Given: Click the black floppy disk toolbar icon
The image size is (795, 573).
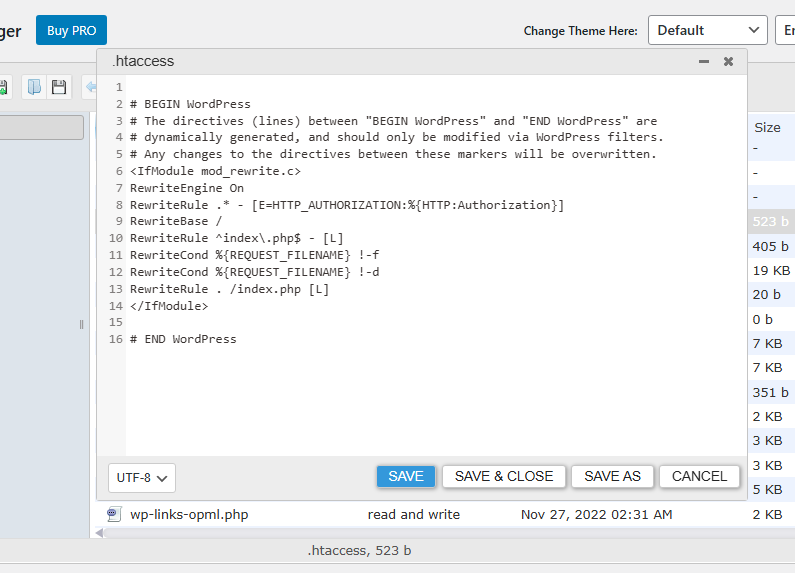Looking at the screenshot, I should pos(59,87).
